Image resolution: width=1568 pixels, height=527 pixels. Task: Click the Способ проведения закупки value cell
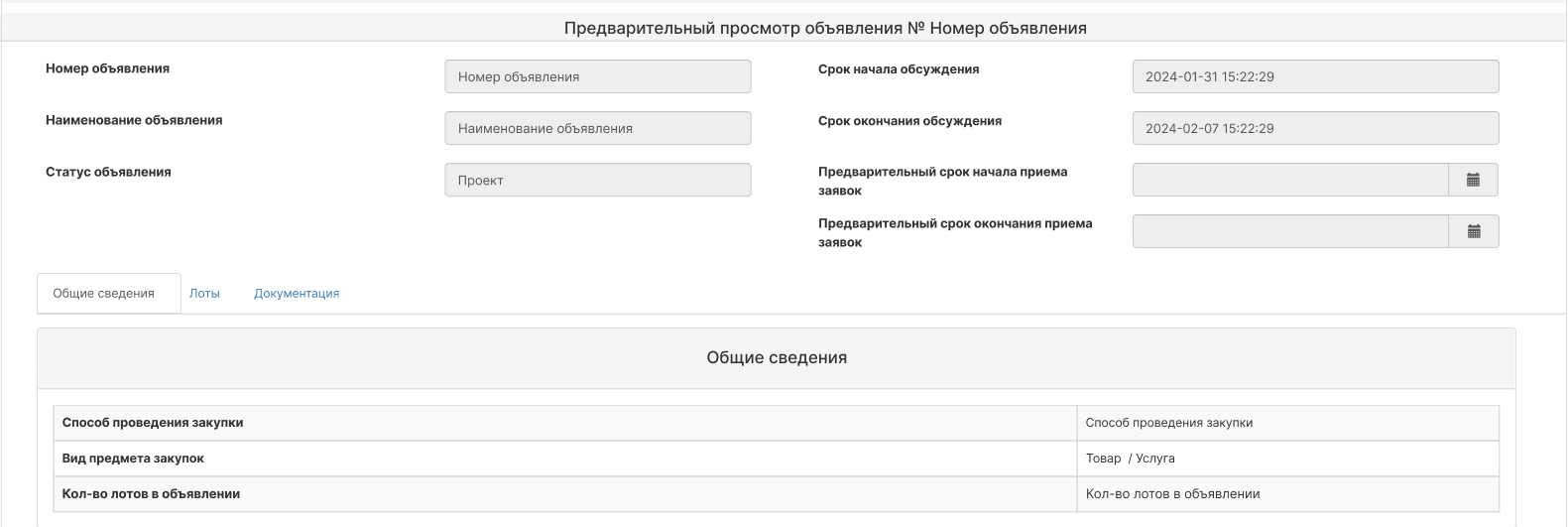click(x=1287, y=423)
